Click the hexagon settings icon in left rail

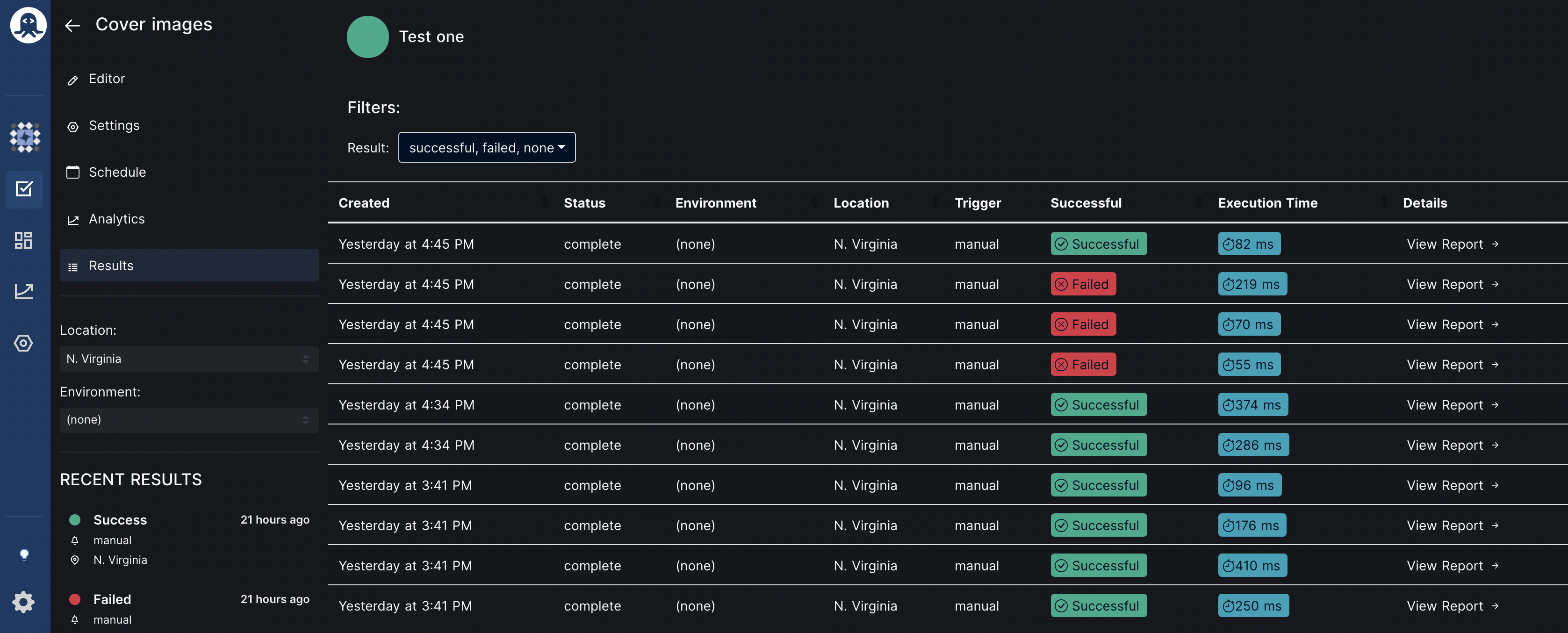(24, 343)
